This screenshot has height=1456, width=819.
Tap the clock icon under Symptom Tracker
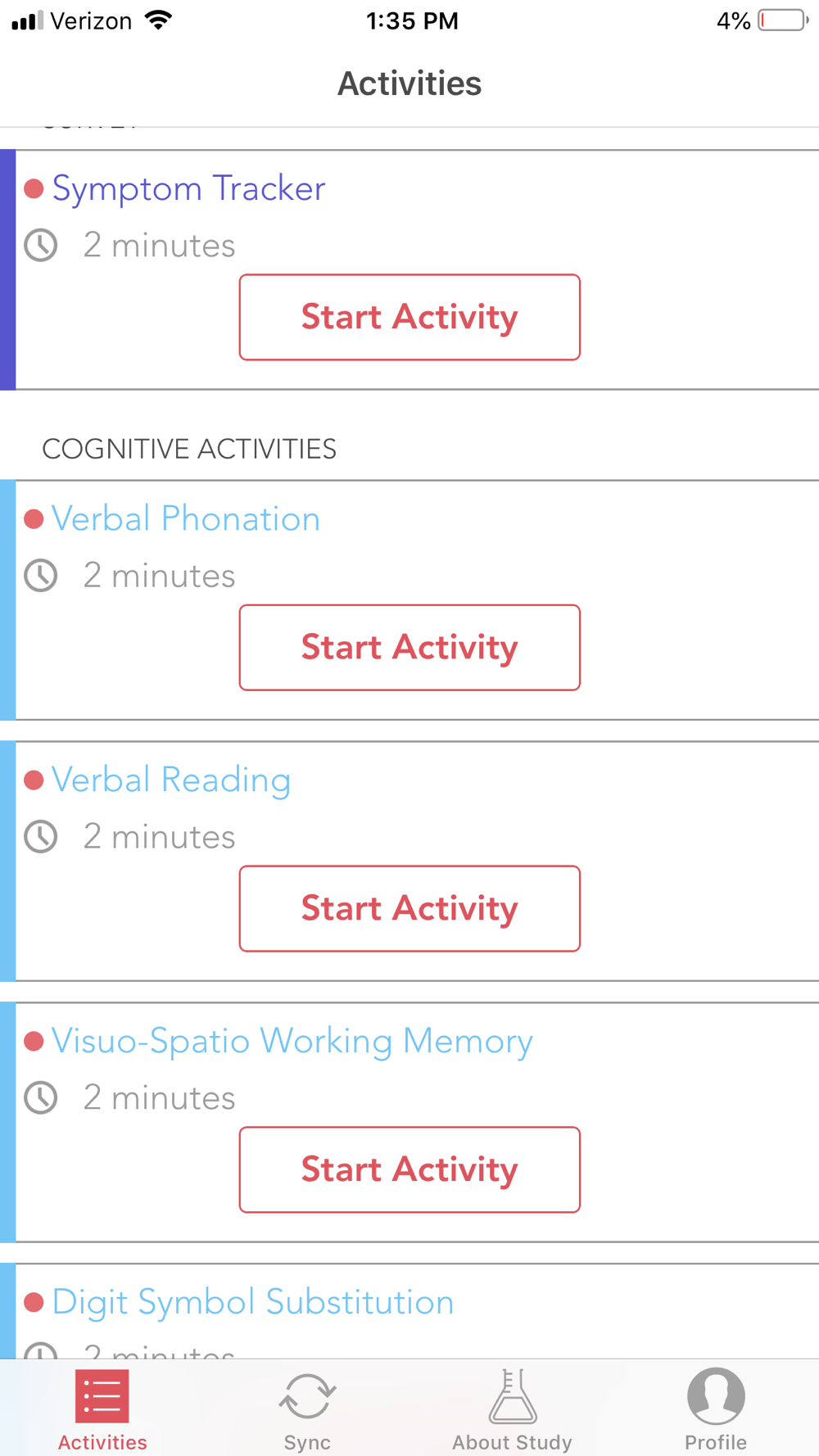point(41,245)
